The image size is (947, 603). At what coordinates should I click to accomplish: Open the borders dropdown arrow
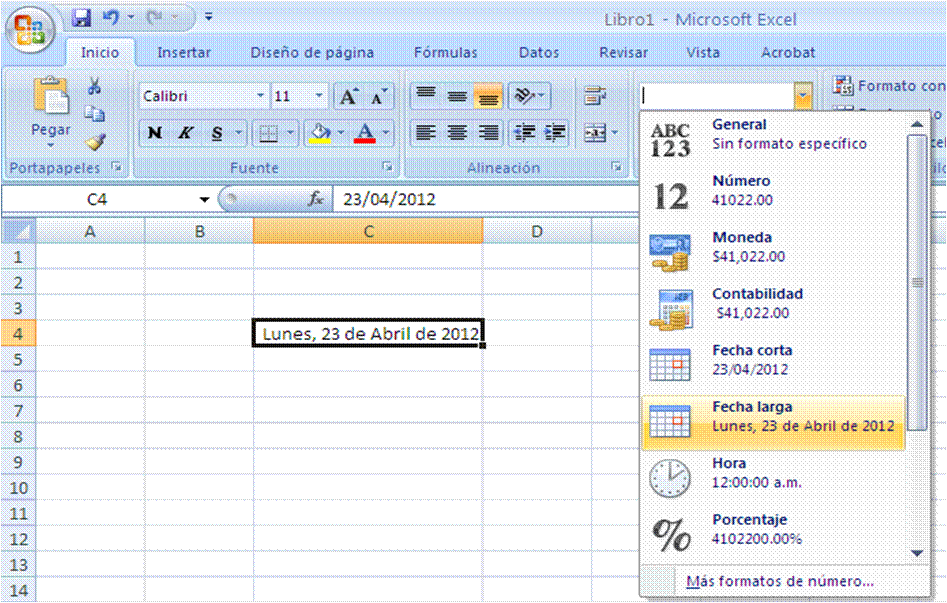[x=289, y=133]
